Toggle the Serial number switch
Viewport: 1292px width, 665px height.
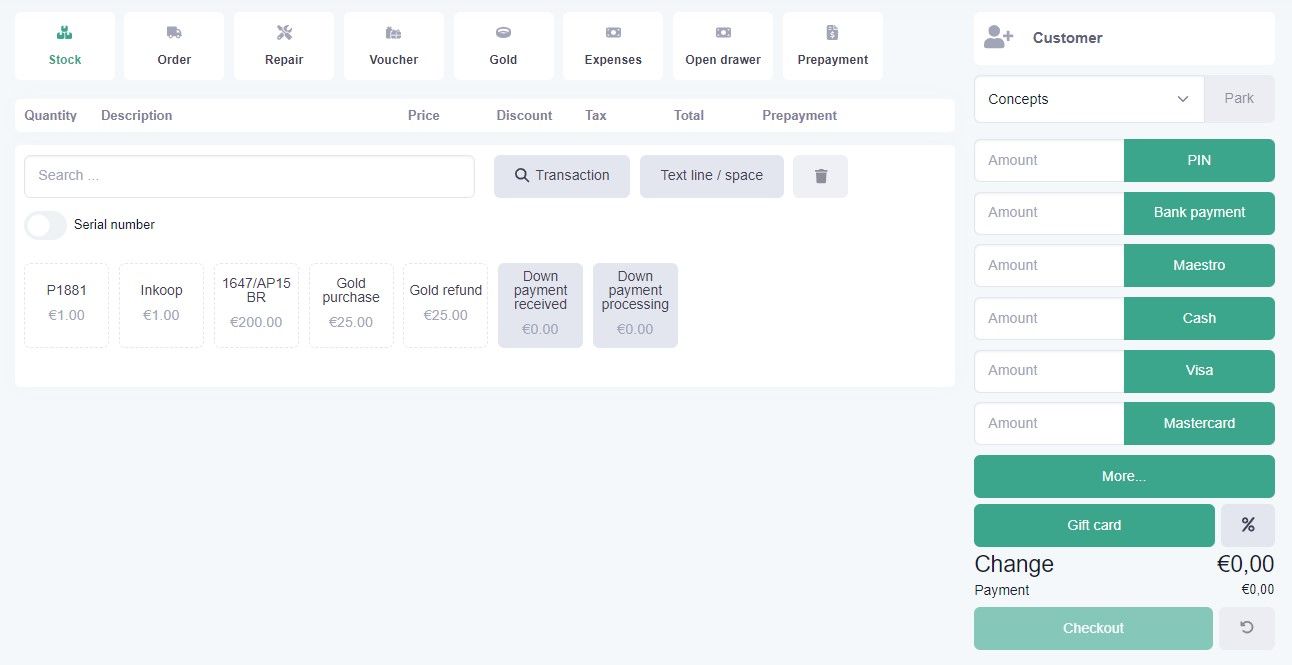46,225
